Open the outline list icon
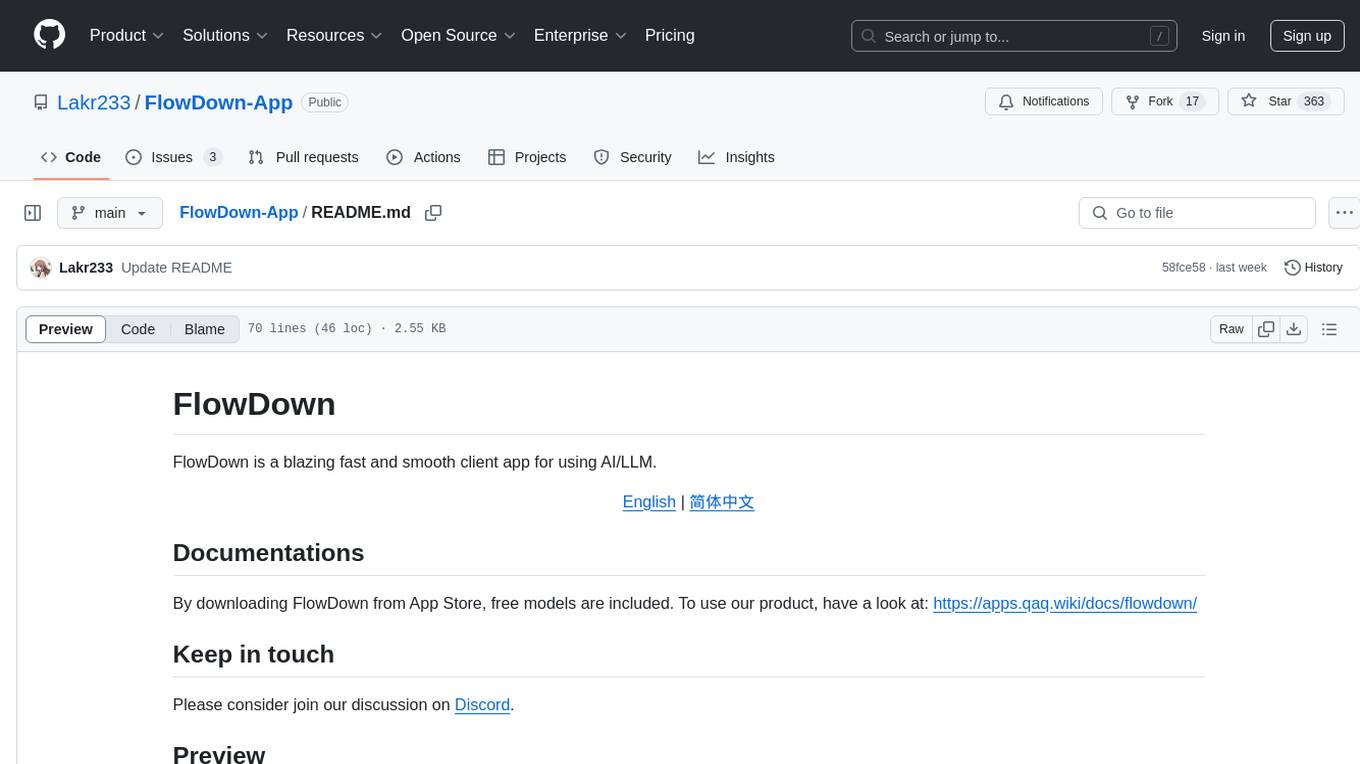The width and height of the screenshot is (1360, 764). 1329,329
